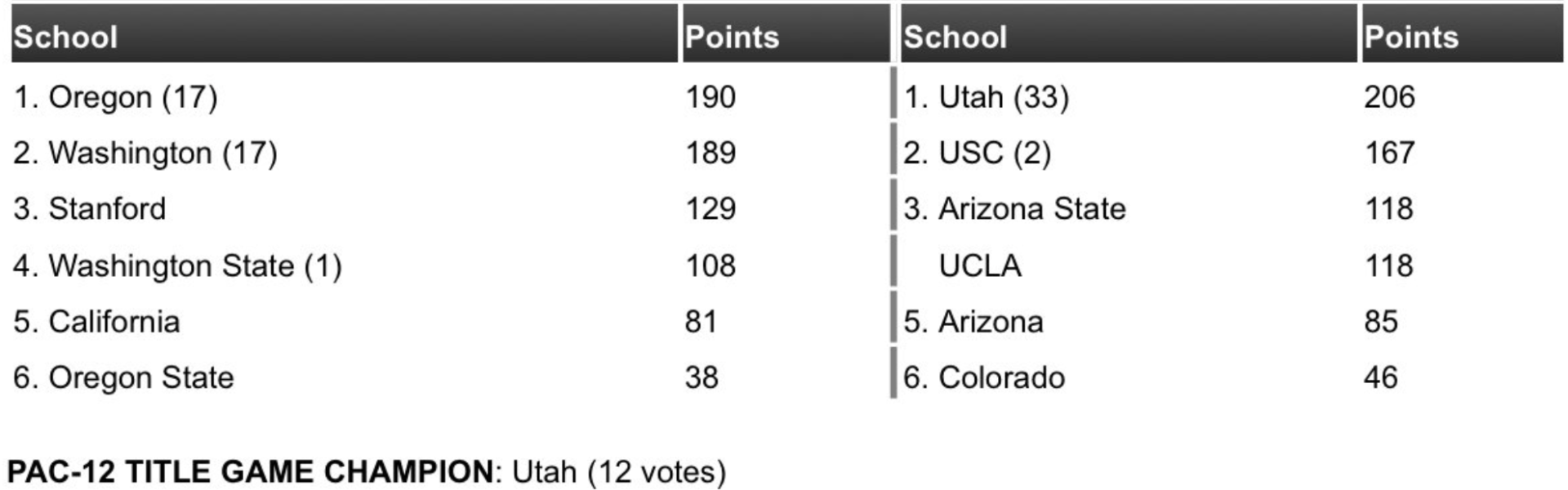The image size is (1568, 490).
Task: Click the PAC-12 TITLE GAME CHAMPION text
Action: click(250, 472)
